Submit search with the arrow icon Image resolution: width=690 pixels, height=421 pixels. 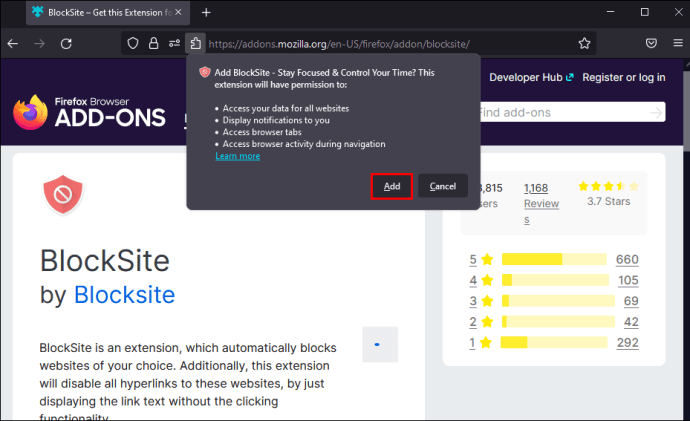tap(656, 113)
